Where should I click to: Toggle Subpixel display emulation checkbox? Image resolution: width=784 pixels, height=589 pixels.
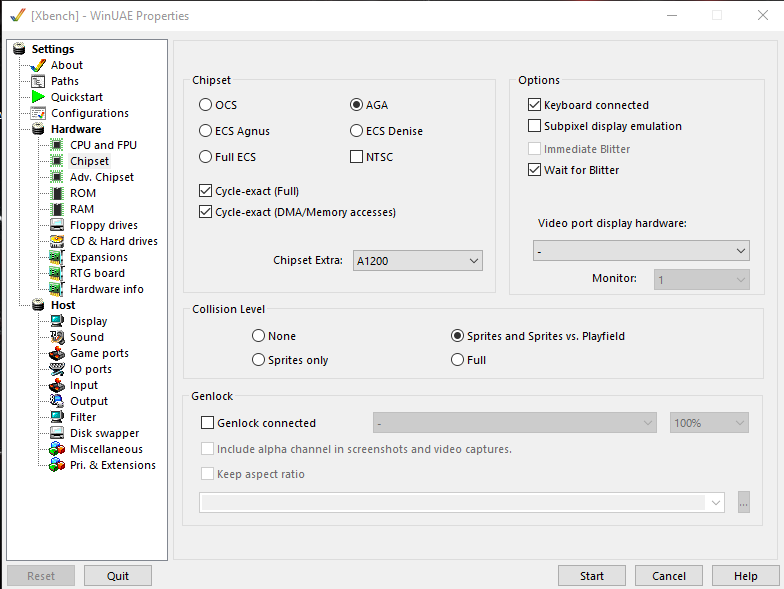(534, 126)
